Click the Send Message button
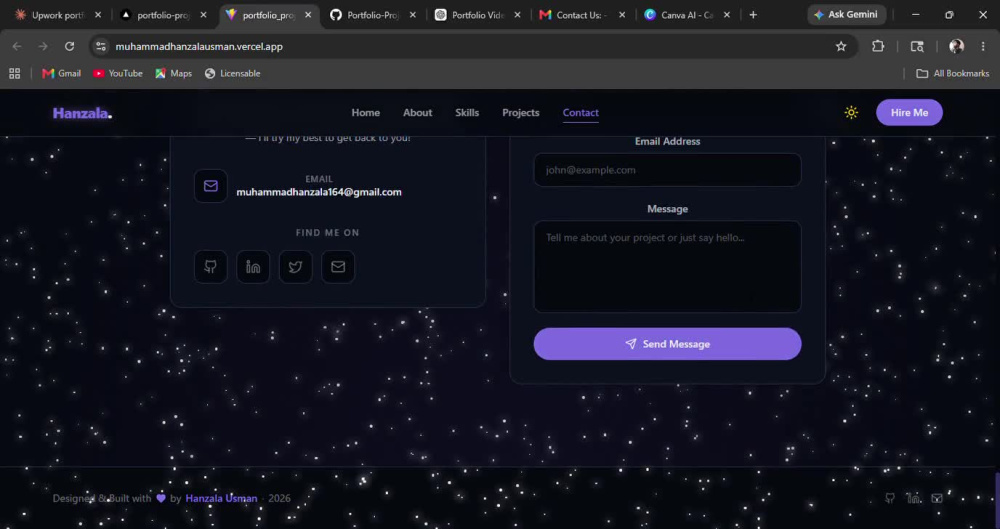 (667, 344)
